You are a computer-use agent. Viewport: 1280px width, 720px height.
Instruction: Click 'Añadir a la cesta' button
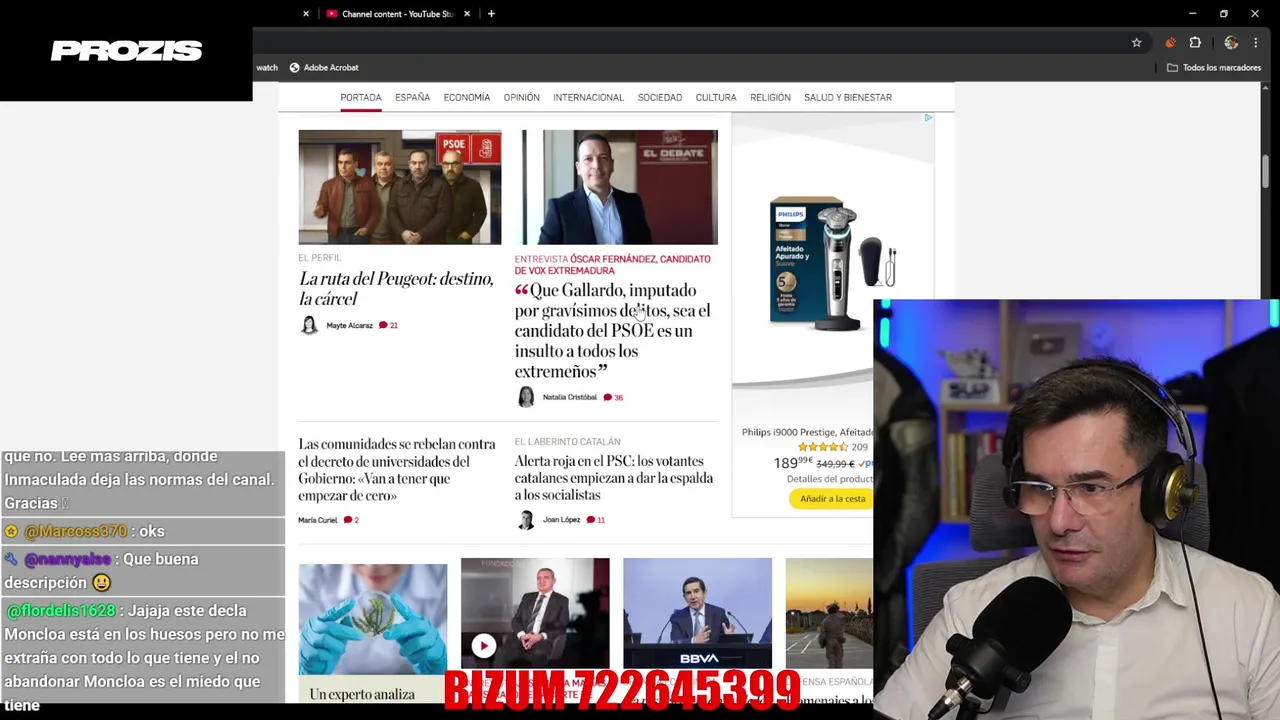click(832, 499)
